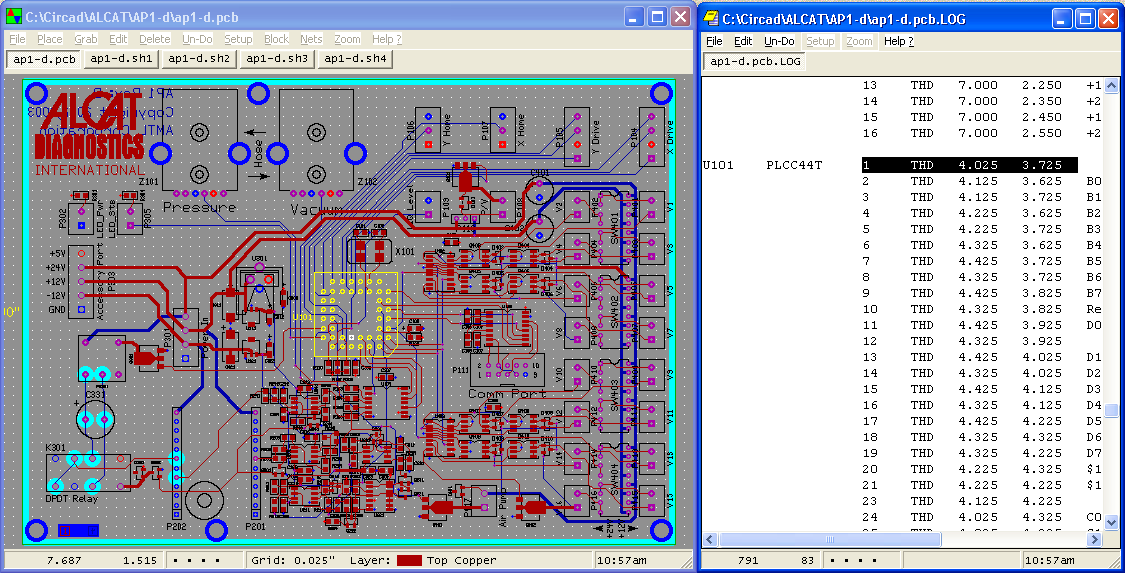Screen dimensions: 1125x573
Task: Switch to the ap1-d.sh1 tab
Action: pyautogui.click(x=121, y=59)
